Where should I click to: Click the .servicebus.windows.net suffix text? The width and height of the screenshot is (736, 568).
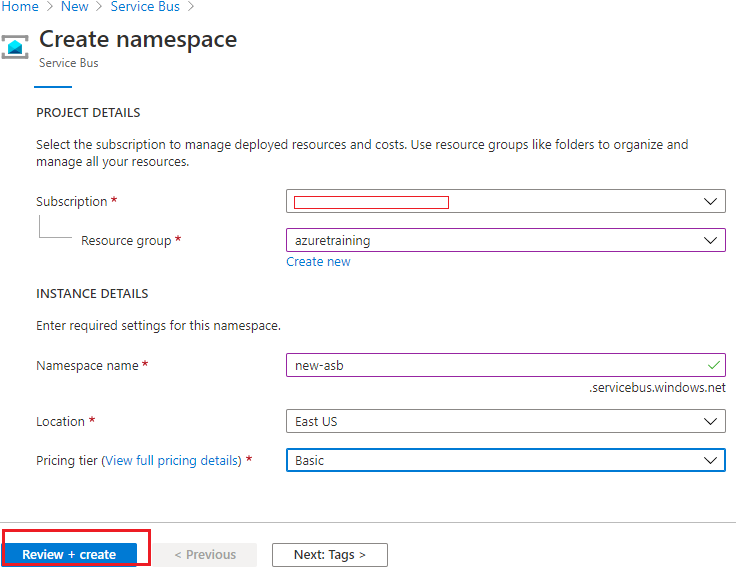point(657,388)
